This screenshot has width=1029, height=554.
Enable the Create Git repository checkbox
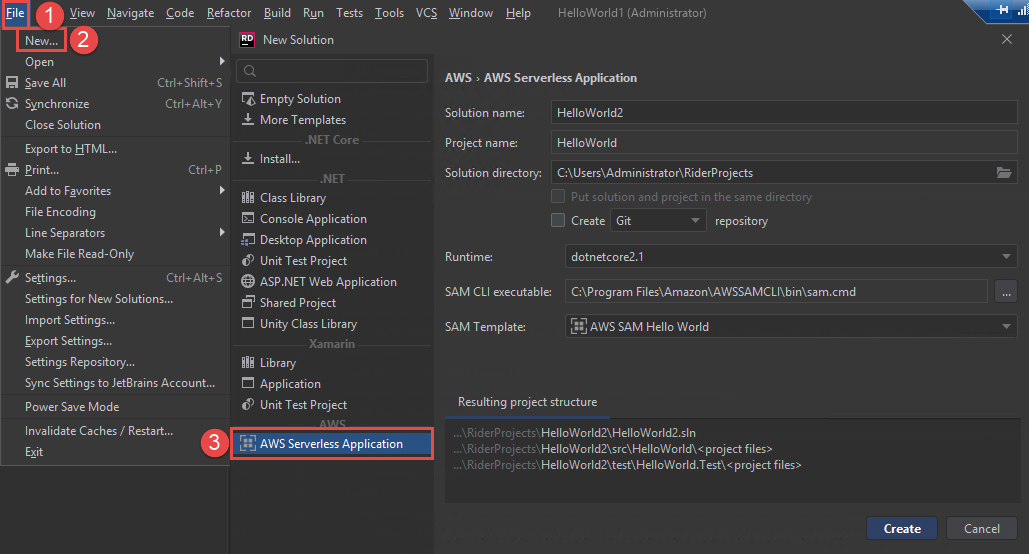(x=558, y=221)
